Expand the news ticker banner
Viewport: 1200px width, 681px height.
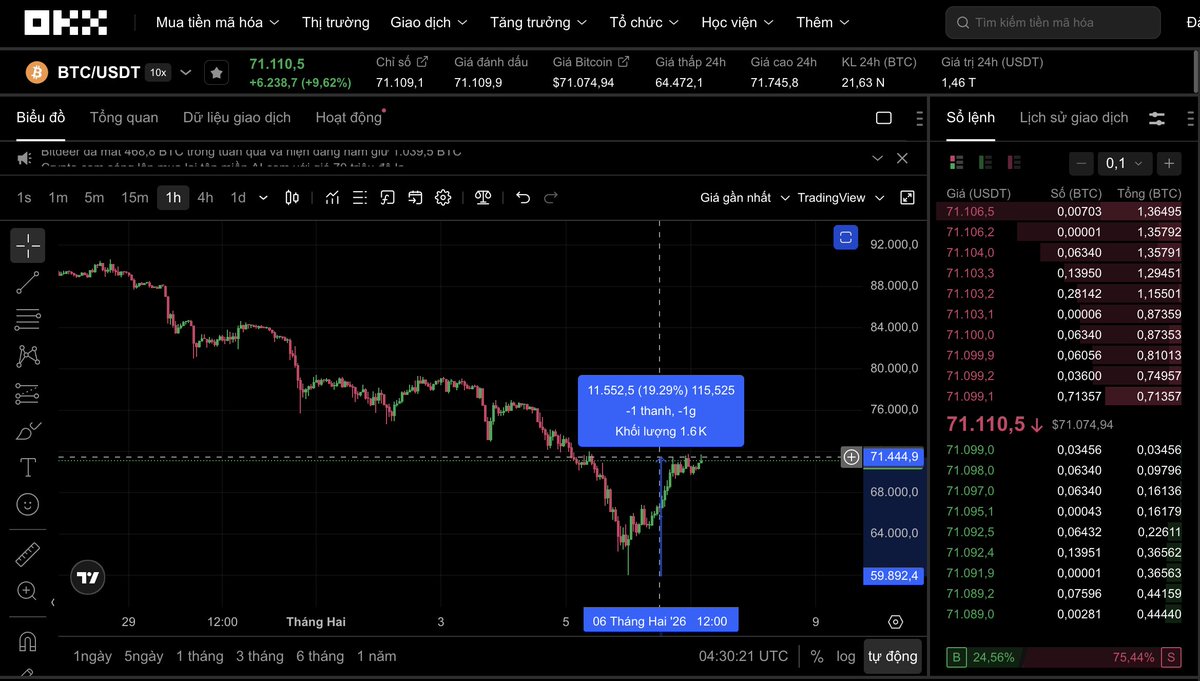click(877, 158)
